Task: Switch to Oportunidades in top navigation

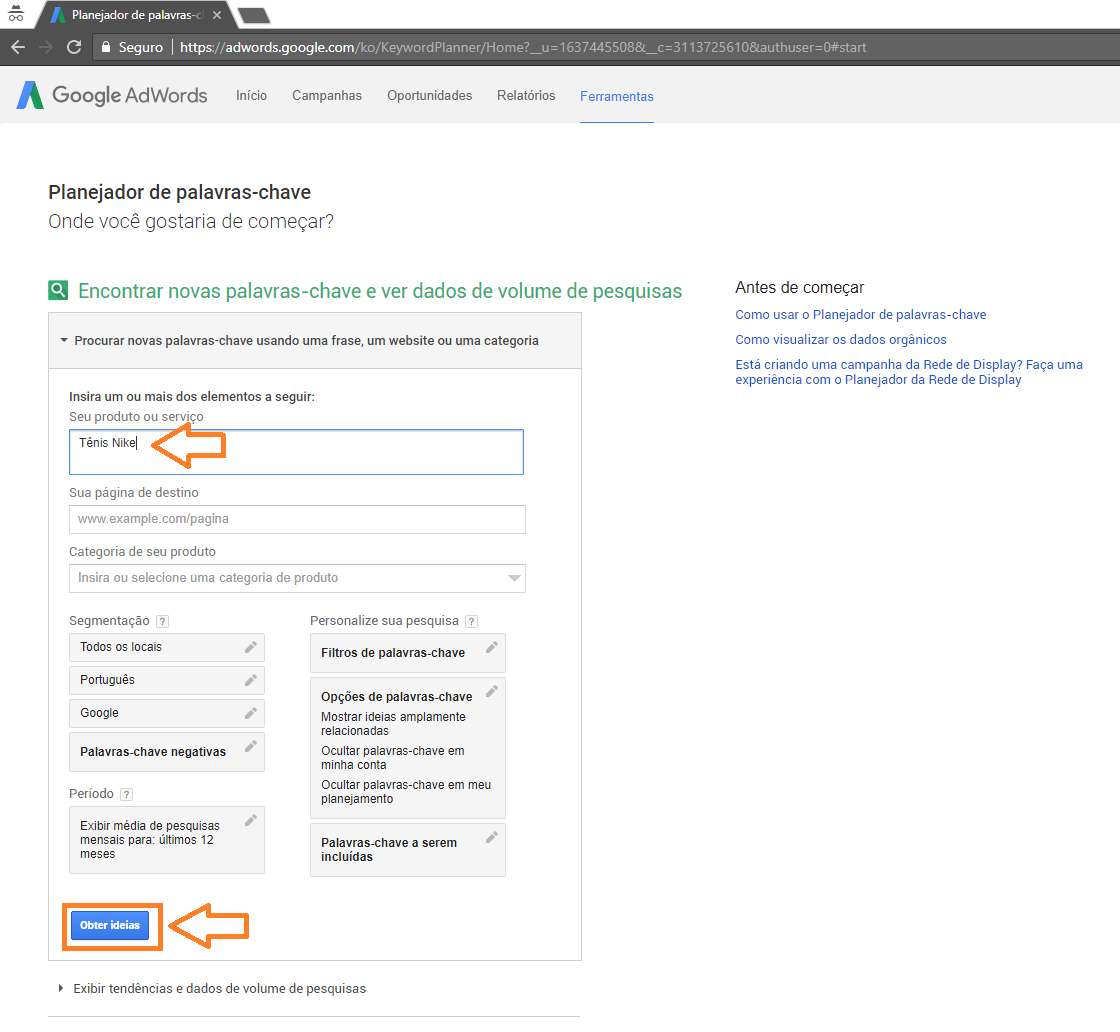Action: 429,96
